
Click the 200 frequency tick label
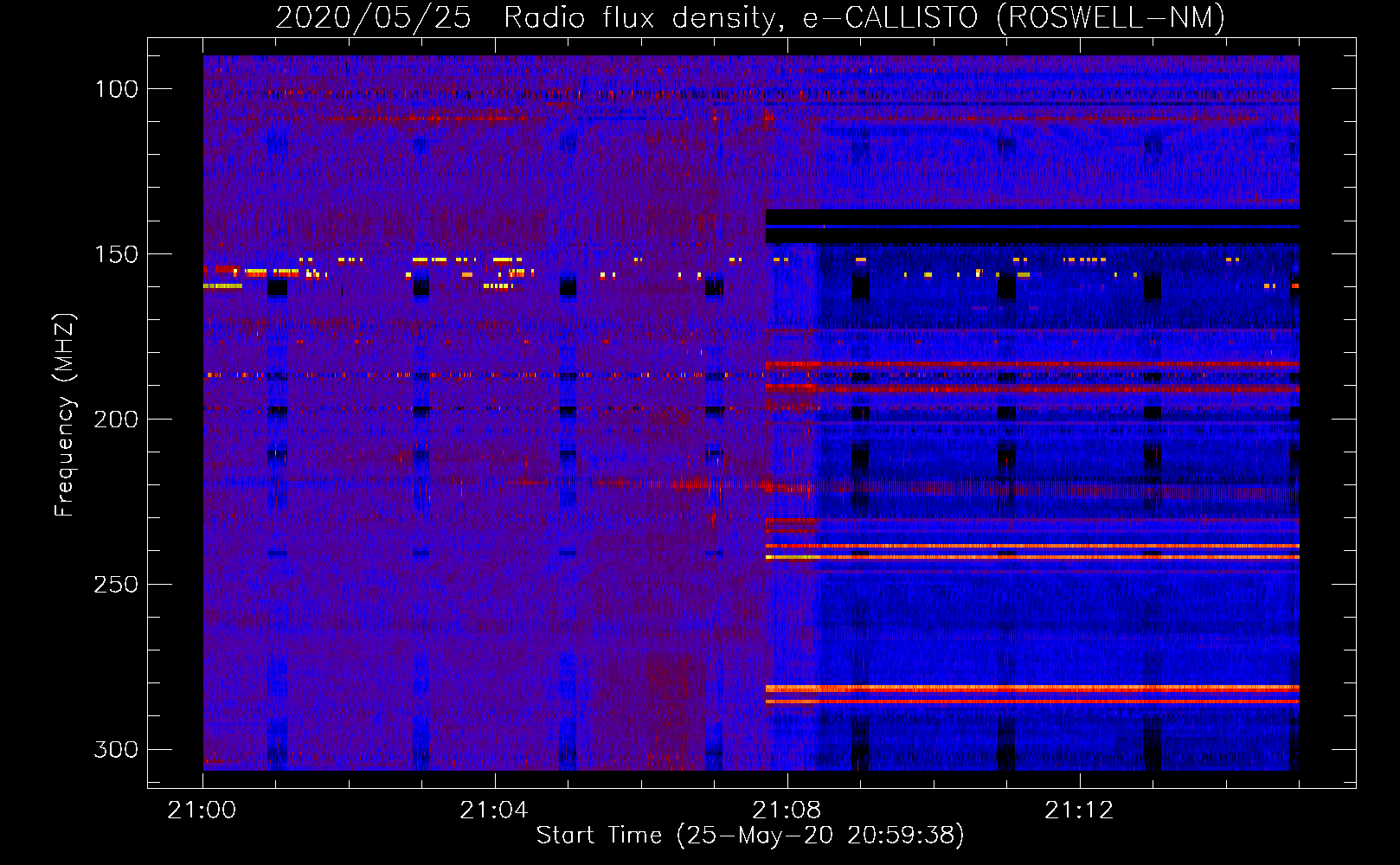(x=117, y=420)
